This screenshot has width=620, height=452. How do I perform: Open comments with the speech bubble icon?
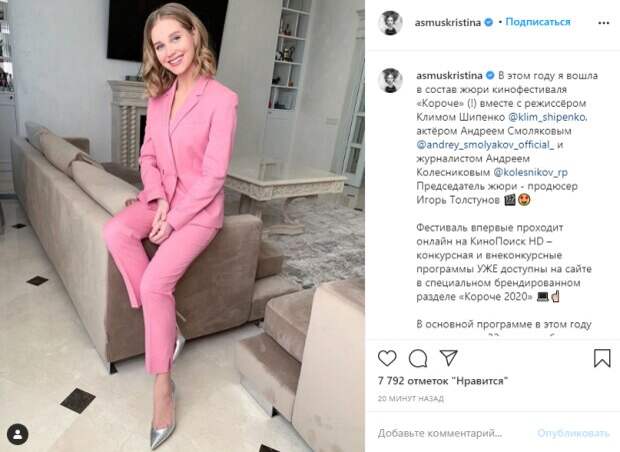click(418, 359)
